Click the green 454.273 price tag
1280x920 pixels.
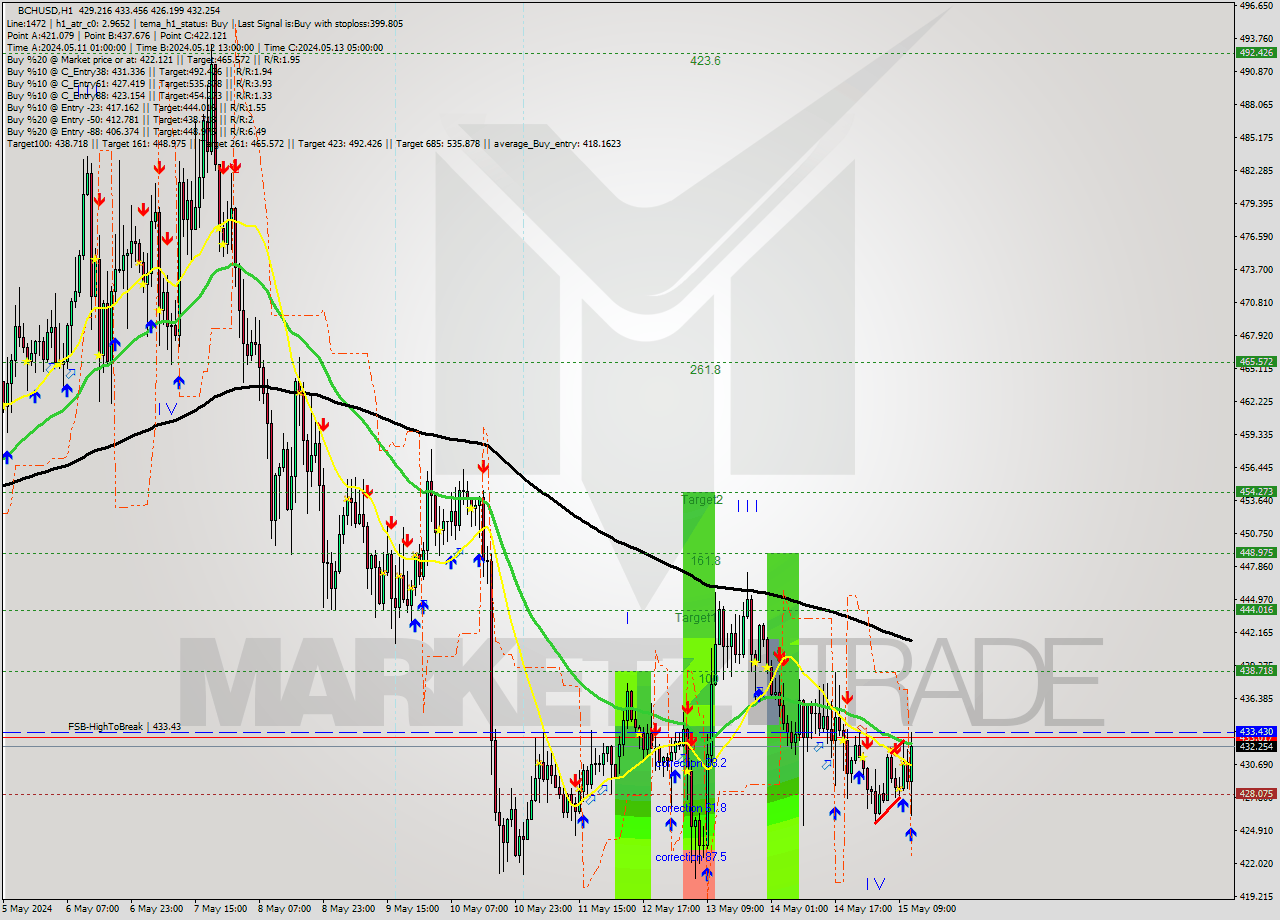point(1256,492)
